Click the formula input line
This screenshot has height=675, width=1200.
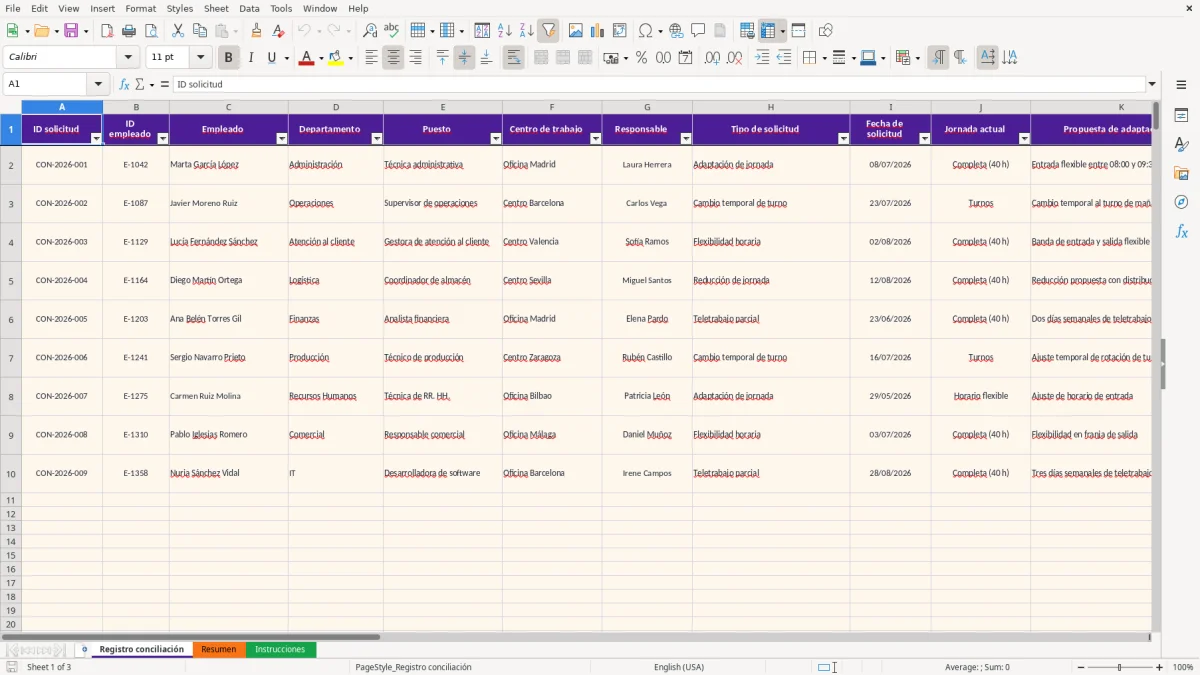click(658, 85)
